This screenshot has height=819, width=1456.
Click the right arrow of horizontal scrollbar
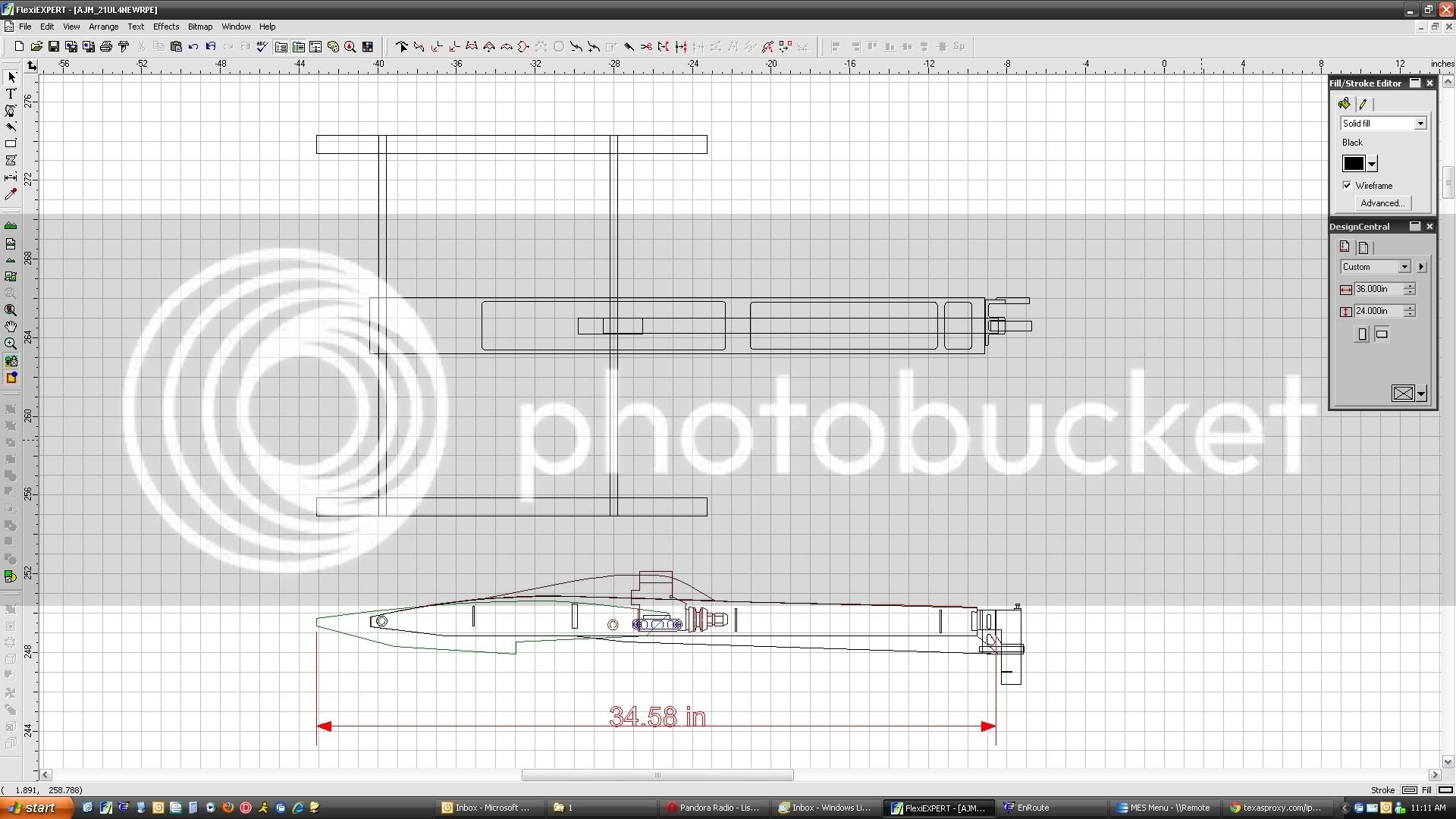tap(1435, 775)
